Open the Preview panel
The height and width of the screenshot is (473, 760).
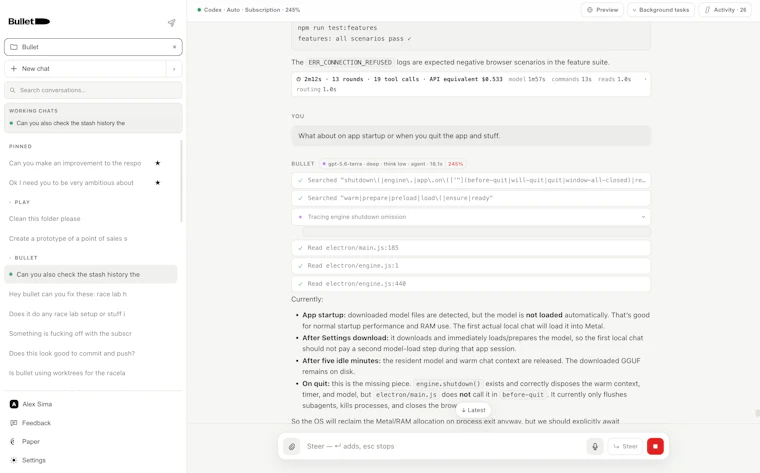click(602, 10)
